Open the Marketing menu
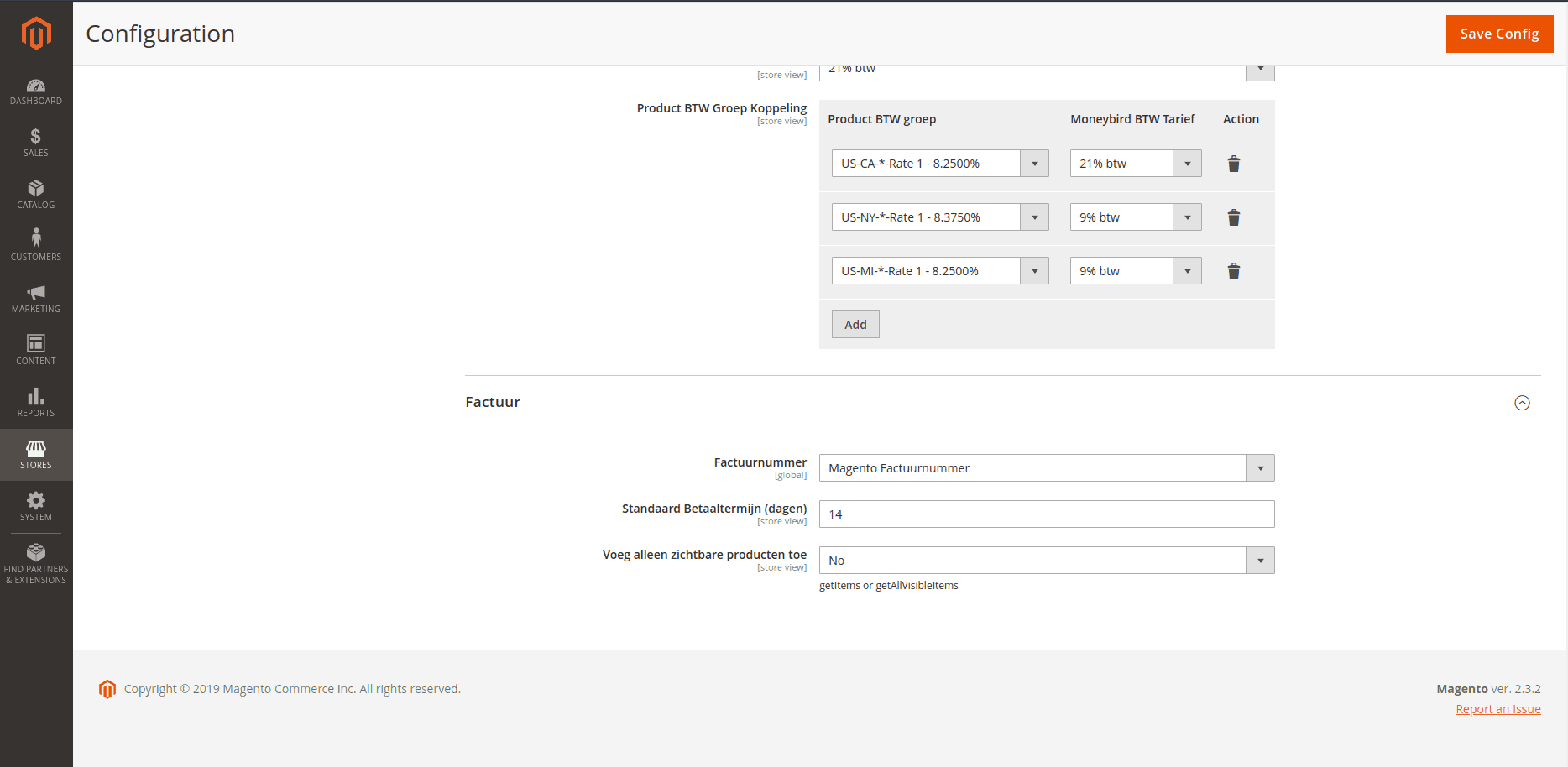 [x=36, y=299]
